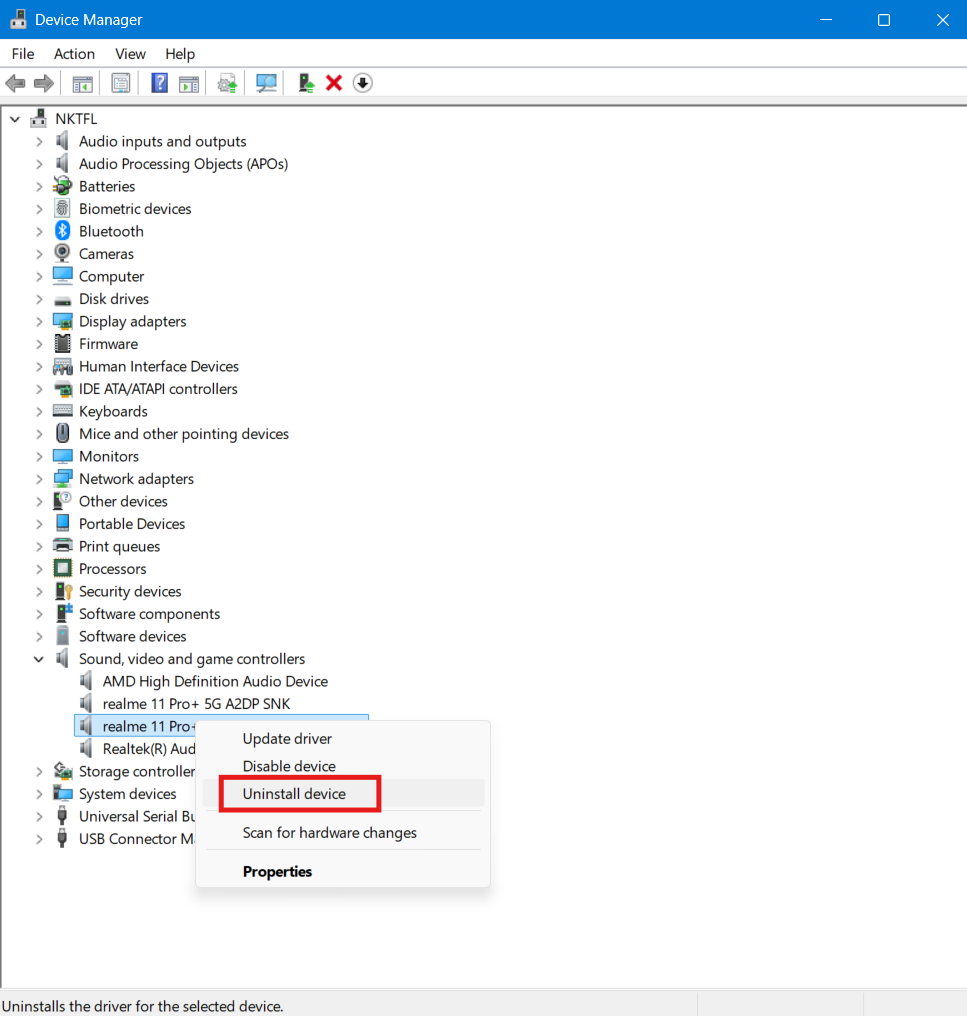967x1016 pixels.
Task: Choose Uninstall device from context menu
Action: click(343, 793)
